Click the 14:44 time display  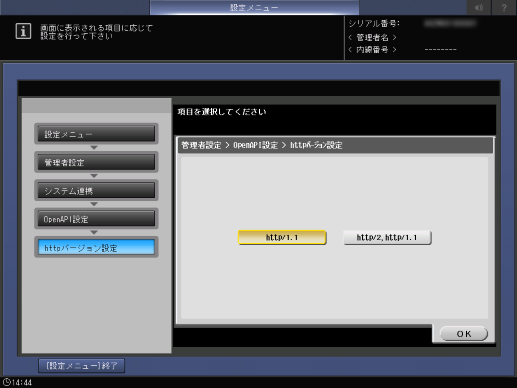22,382
